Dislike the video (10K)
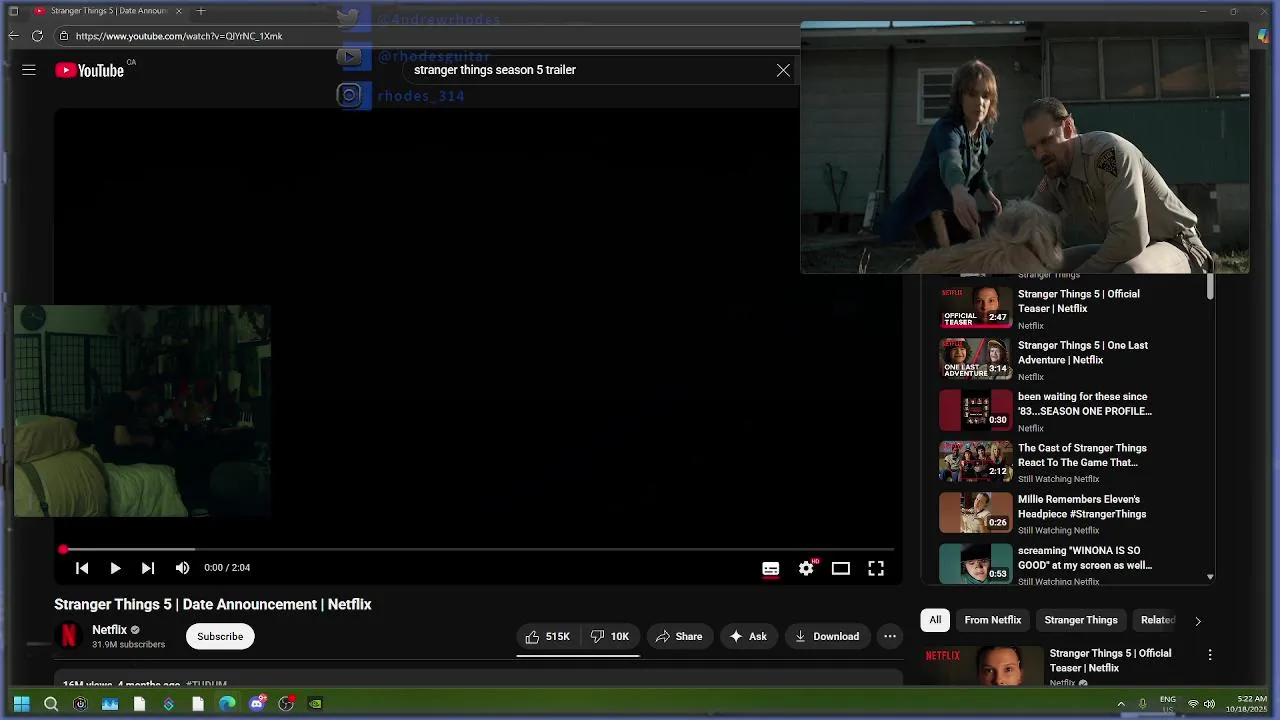The image size is (1280, 720). (x=609, y=636)
